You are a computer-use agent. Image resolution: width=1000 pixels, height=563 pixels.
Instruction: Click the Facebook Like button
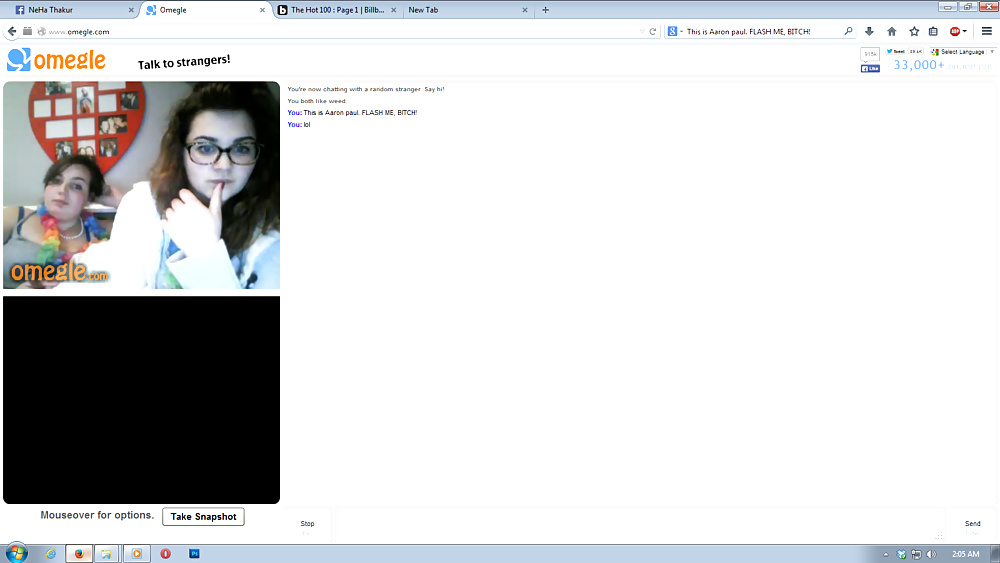point(870,68)
